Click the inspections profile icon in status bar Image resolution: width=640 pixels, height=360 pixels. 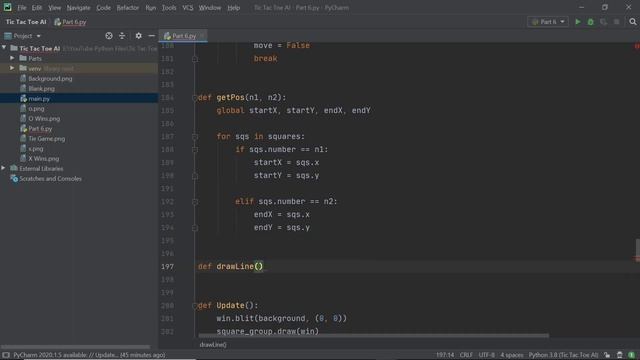[x=620, y=355]
